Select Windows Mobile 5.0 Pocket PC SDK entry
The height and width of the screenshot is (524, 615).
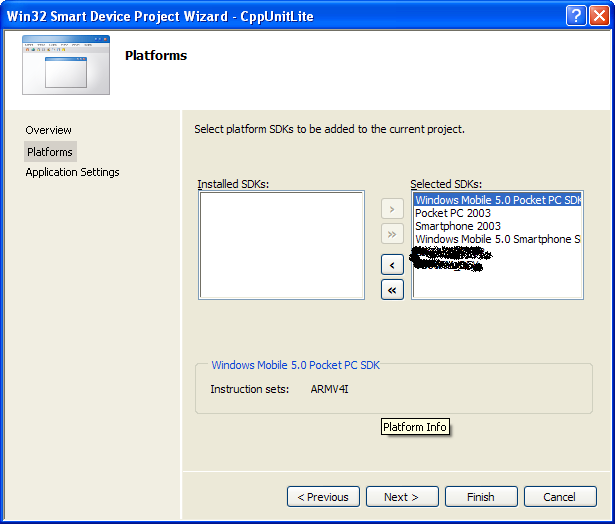[497, 200]
